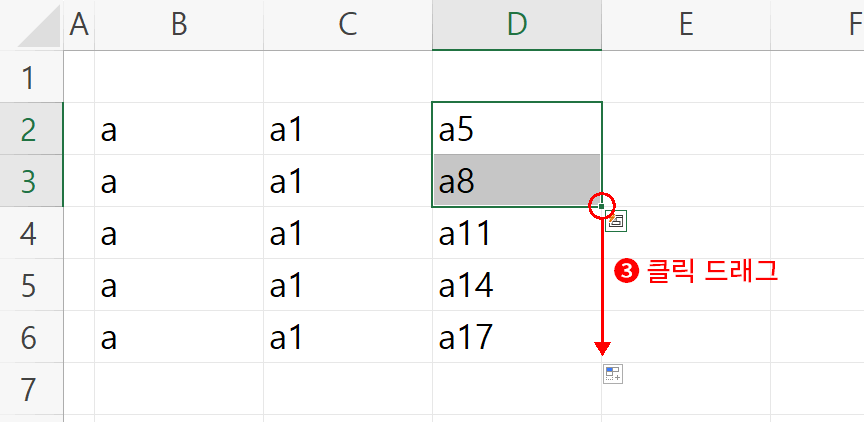Open the Auto Fill Options icon

pyautogui.click(x=613, y=374)
